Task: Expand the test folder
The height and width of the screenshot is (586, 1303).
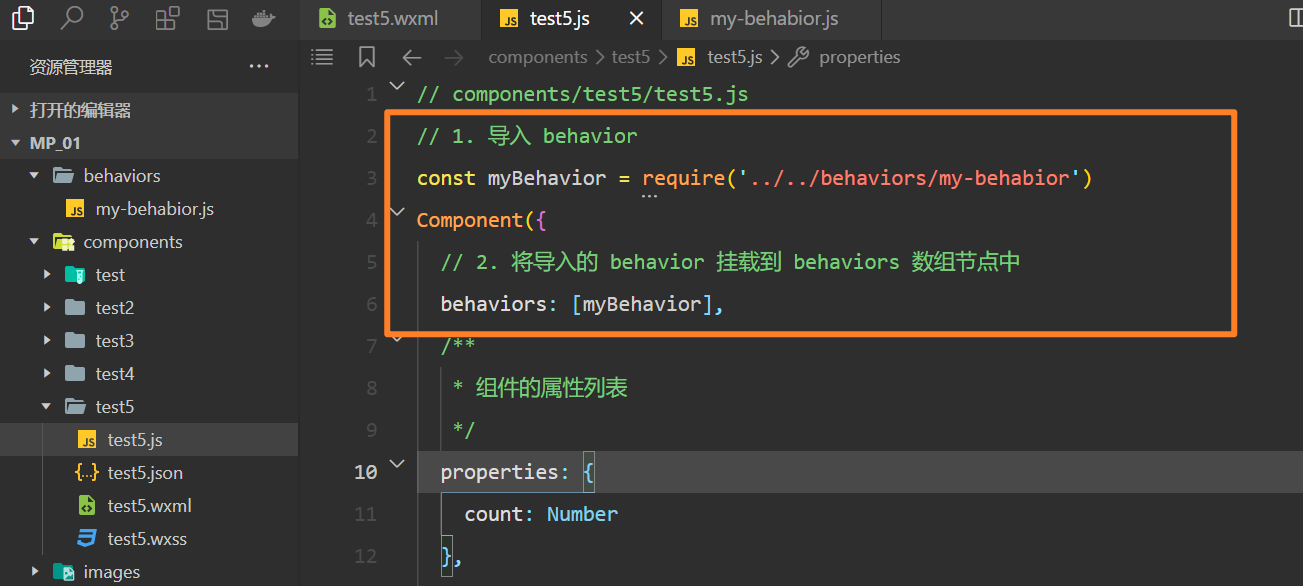Action: click(x=149, y=275)
